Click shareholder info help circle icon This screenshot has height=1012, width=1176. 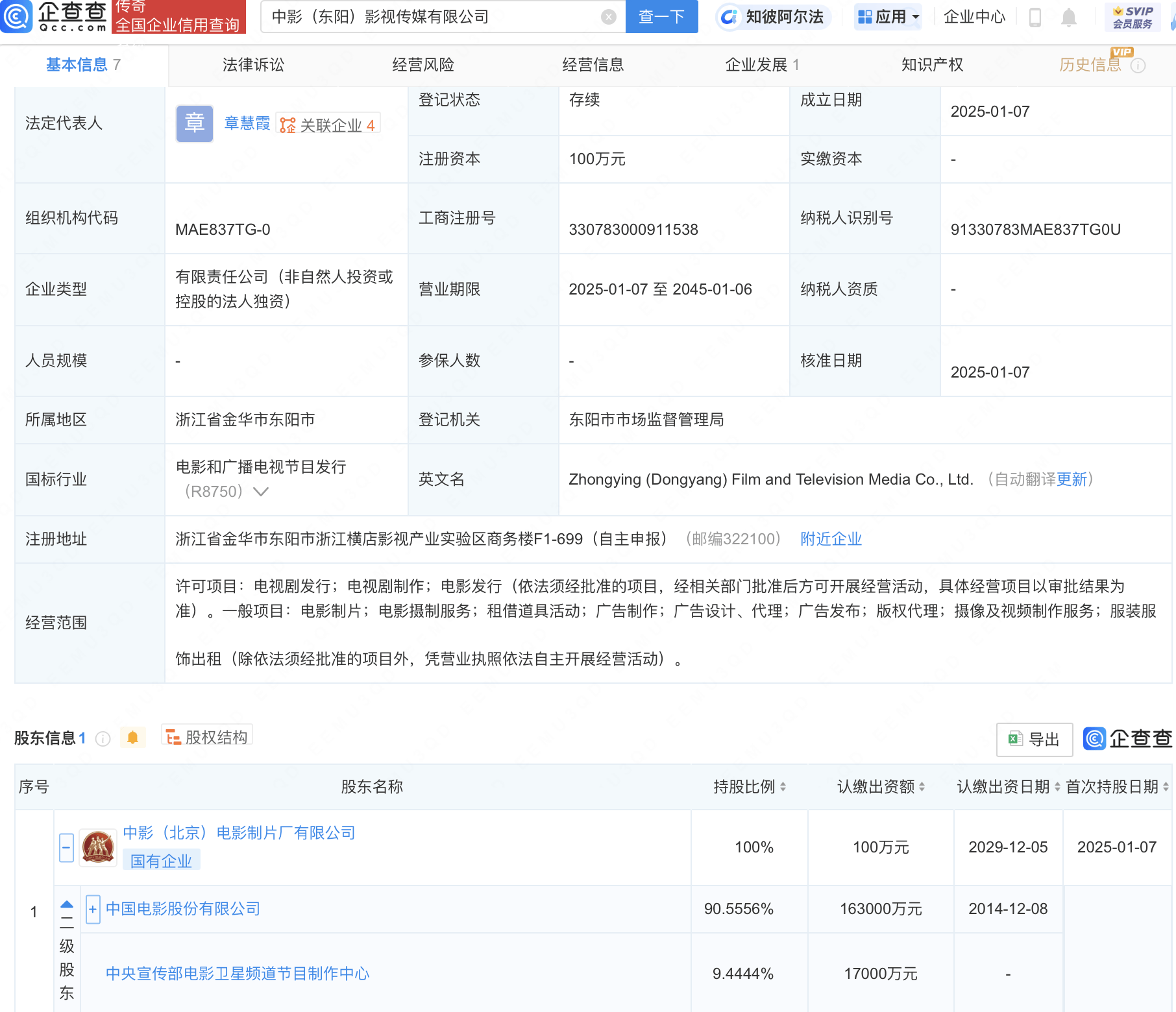pyautogui.click(x=103, y=739)
